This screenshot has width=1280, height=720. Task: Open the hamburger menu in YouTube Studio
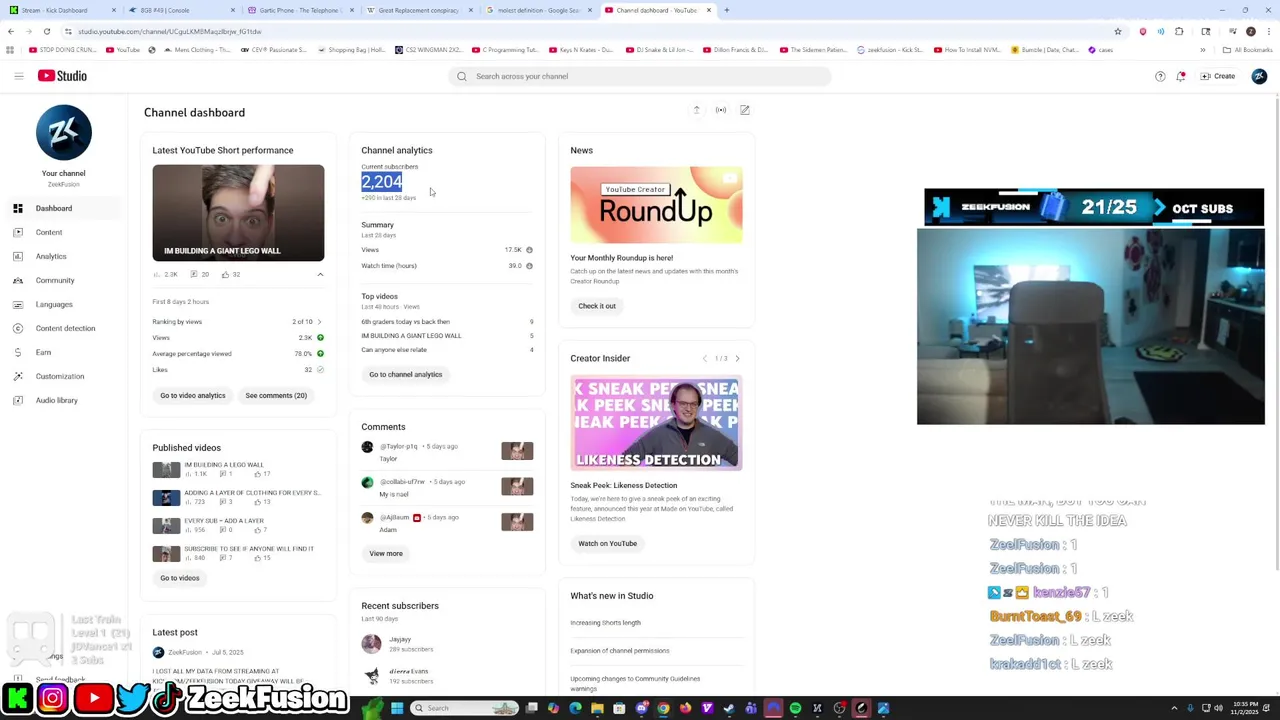point(18,76)
